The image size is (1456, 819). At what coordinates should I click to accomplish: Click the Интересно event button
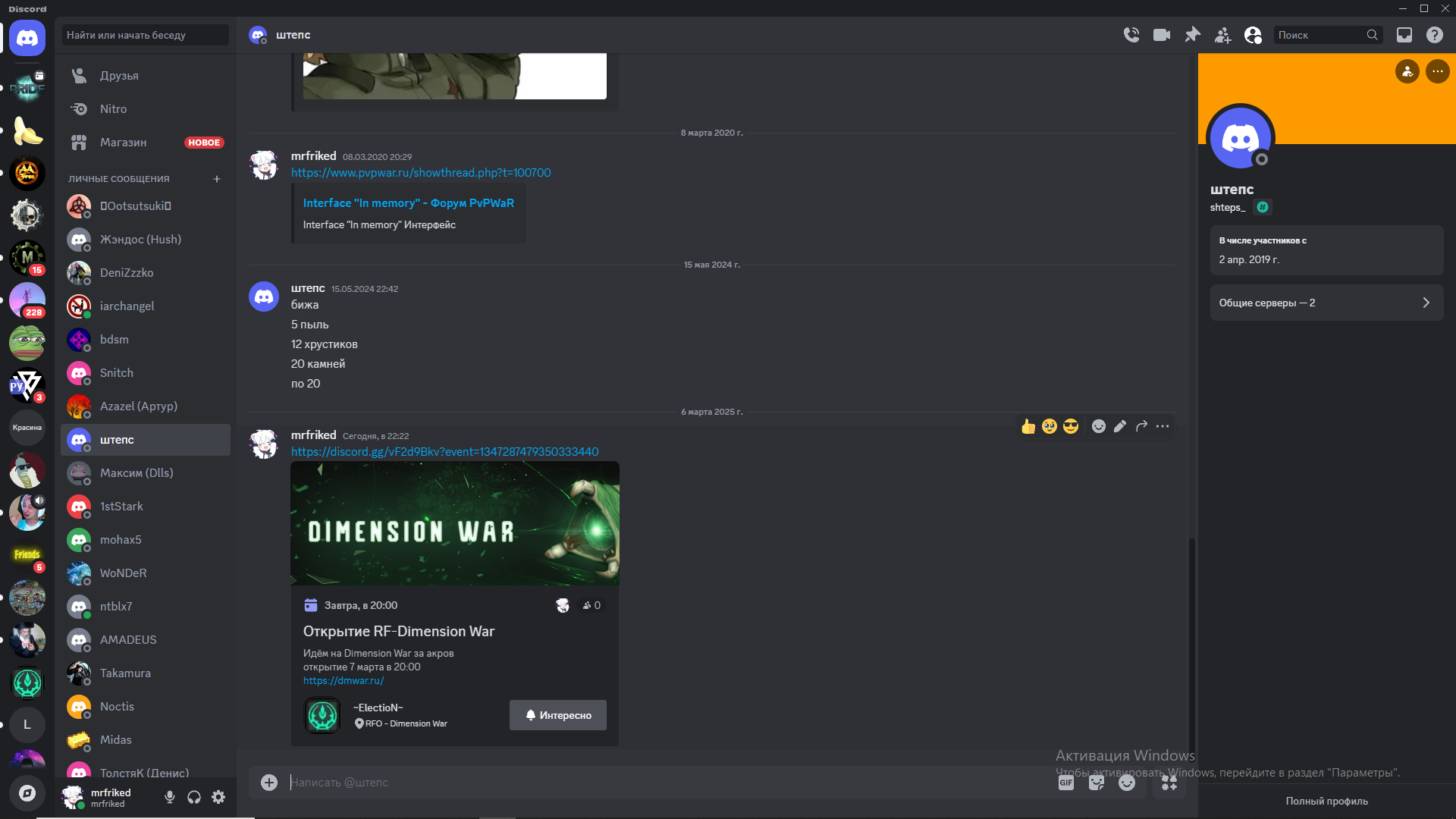(557, 715)
